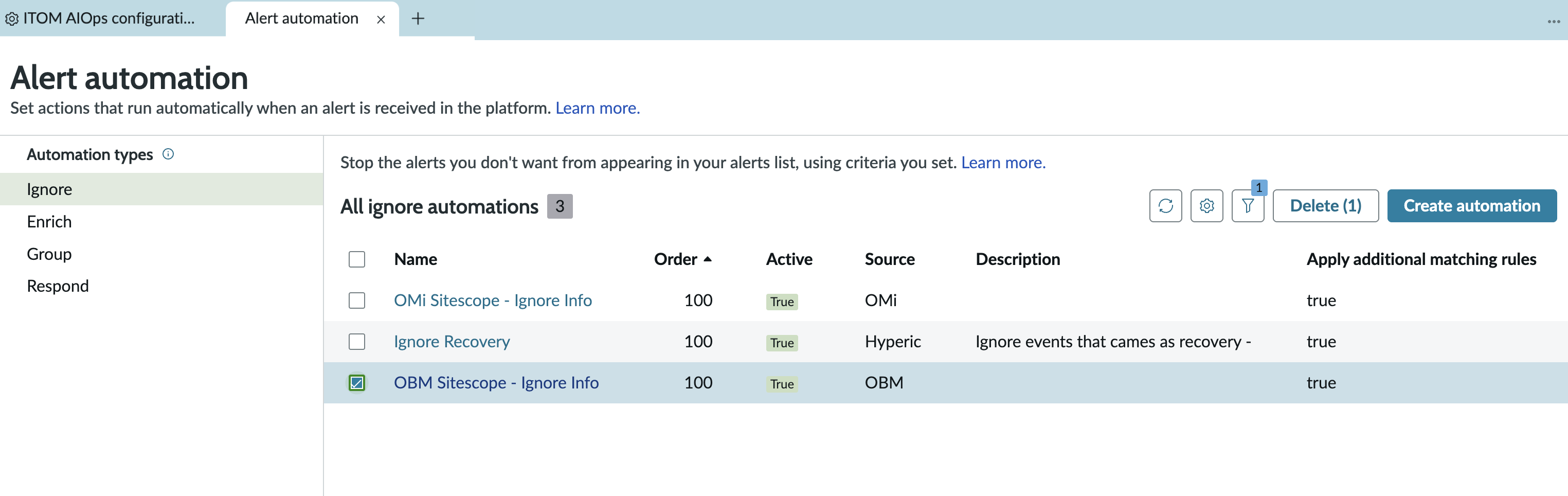Open the filter funnel icon

tap(1247, 206)
